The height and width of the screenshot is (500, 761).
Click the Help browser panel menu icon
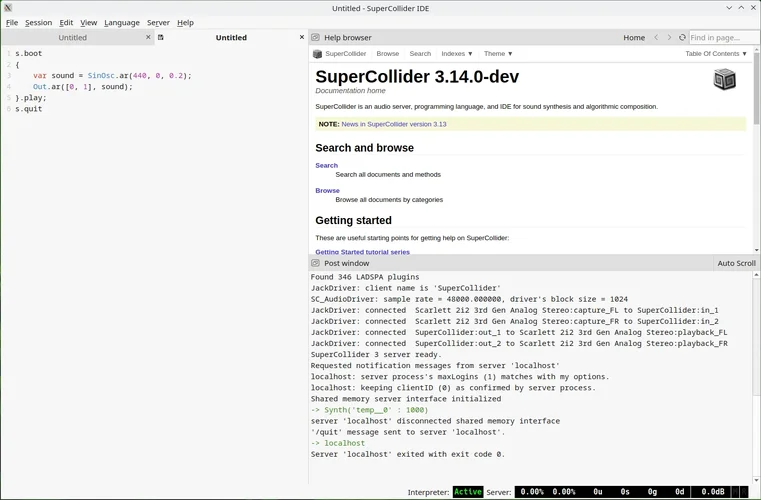[316, 37]
